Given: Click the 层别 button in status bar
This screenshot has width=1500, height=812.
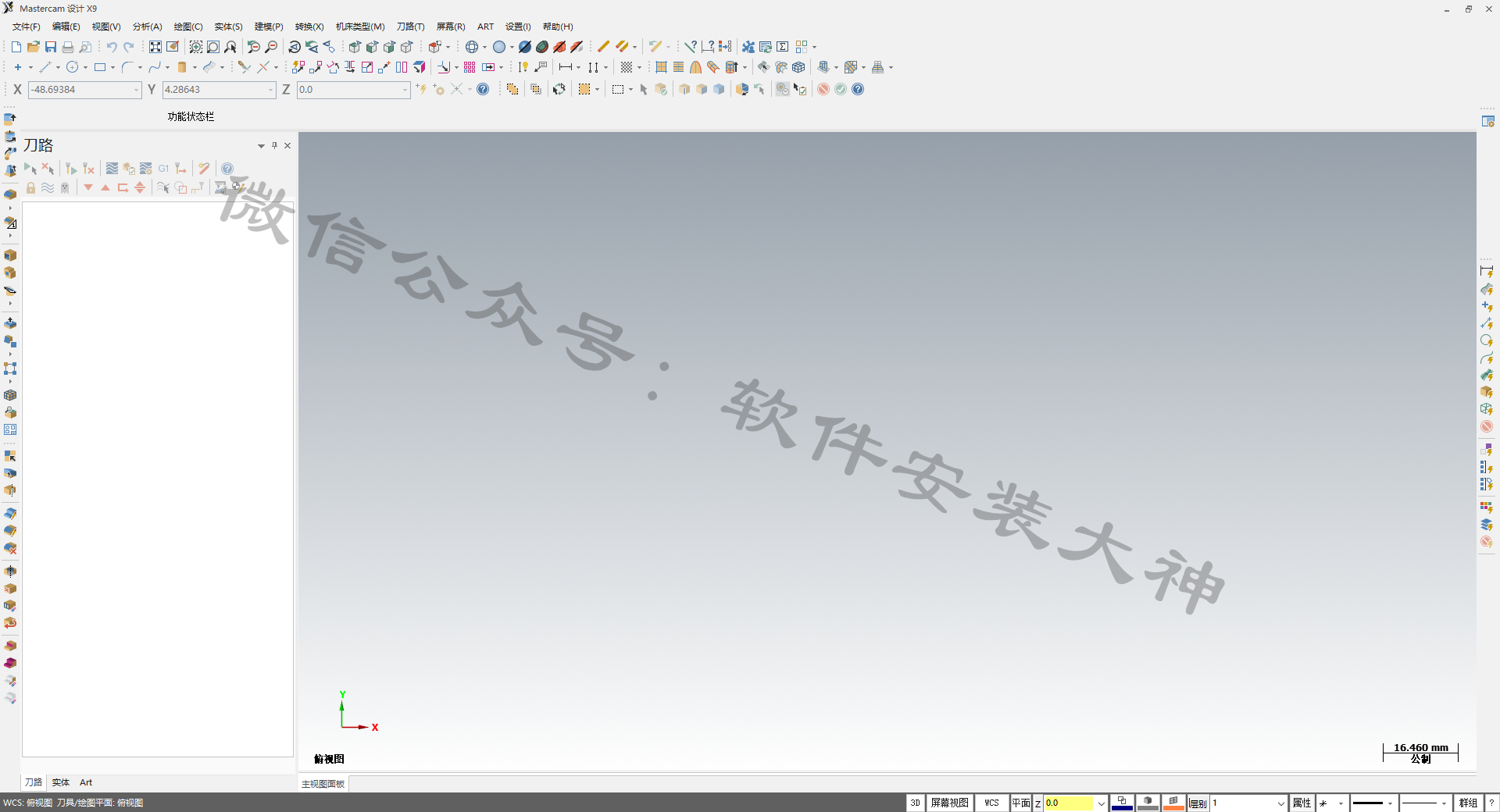Looking at the screenshot, I should click(1198, 803).
